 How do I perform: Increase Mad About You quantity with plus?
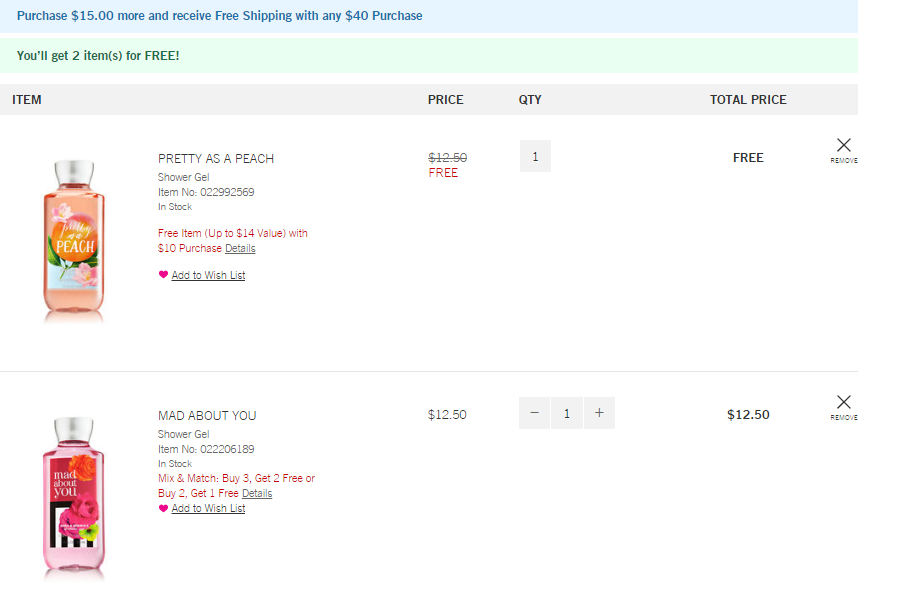point(599,413)
